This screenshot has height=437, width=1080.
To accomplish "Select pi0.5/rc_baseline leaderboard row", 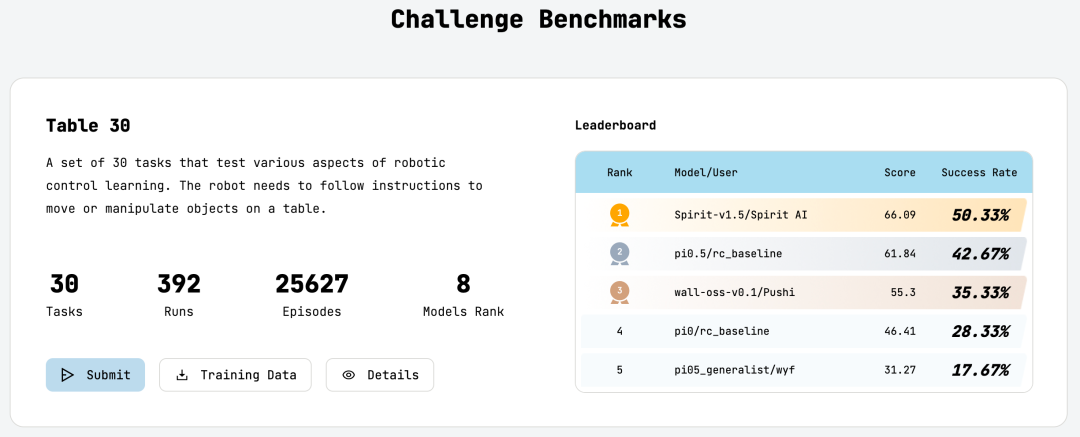I will coord(804,254).
